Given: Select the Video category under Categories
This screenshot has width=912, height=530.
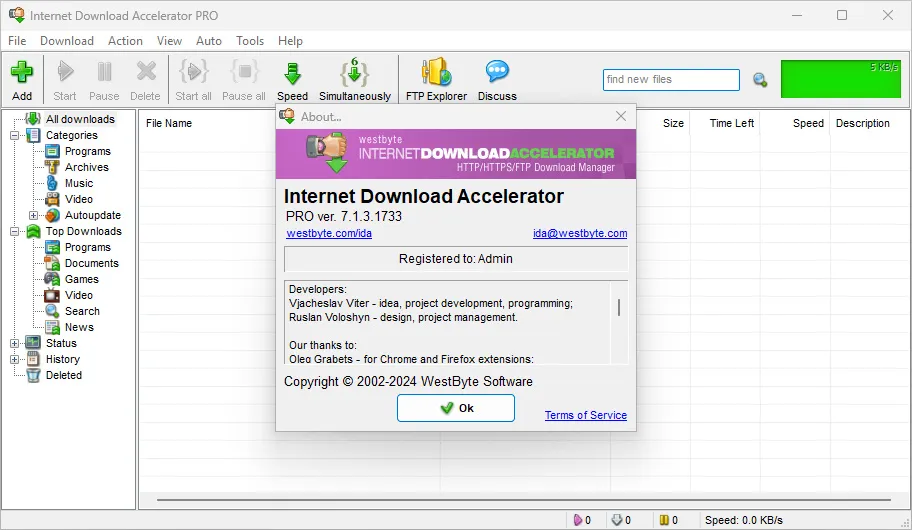Looking at the screenshot, I should (79, 199).
